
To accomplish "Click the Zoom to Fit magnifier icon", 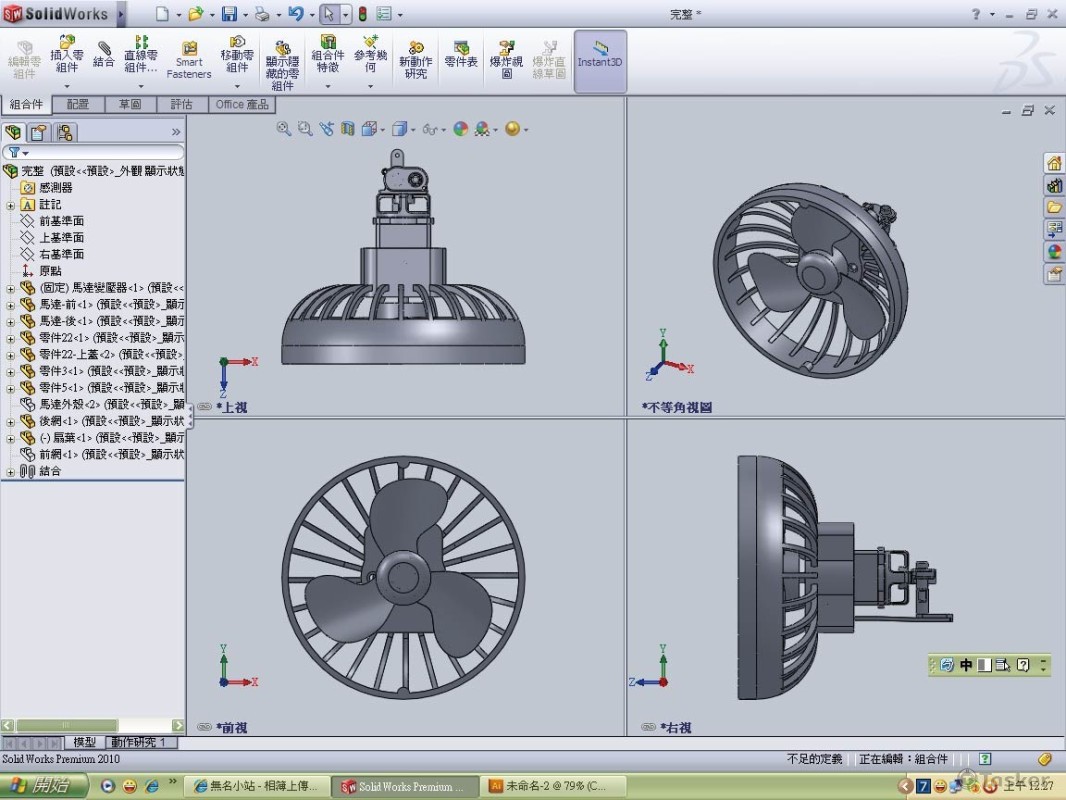I will coord(284,129).
